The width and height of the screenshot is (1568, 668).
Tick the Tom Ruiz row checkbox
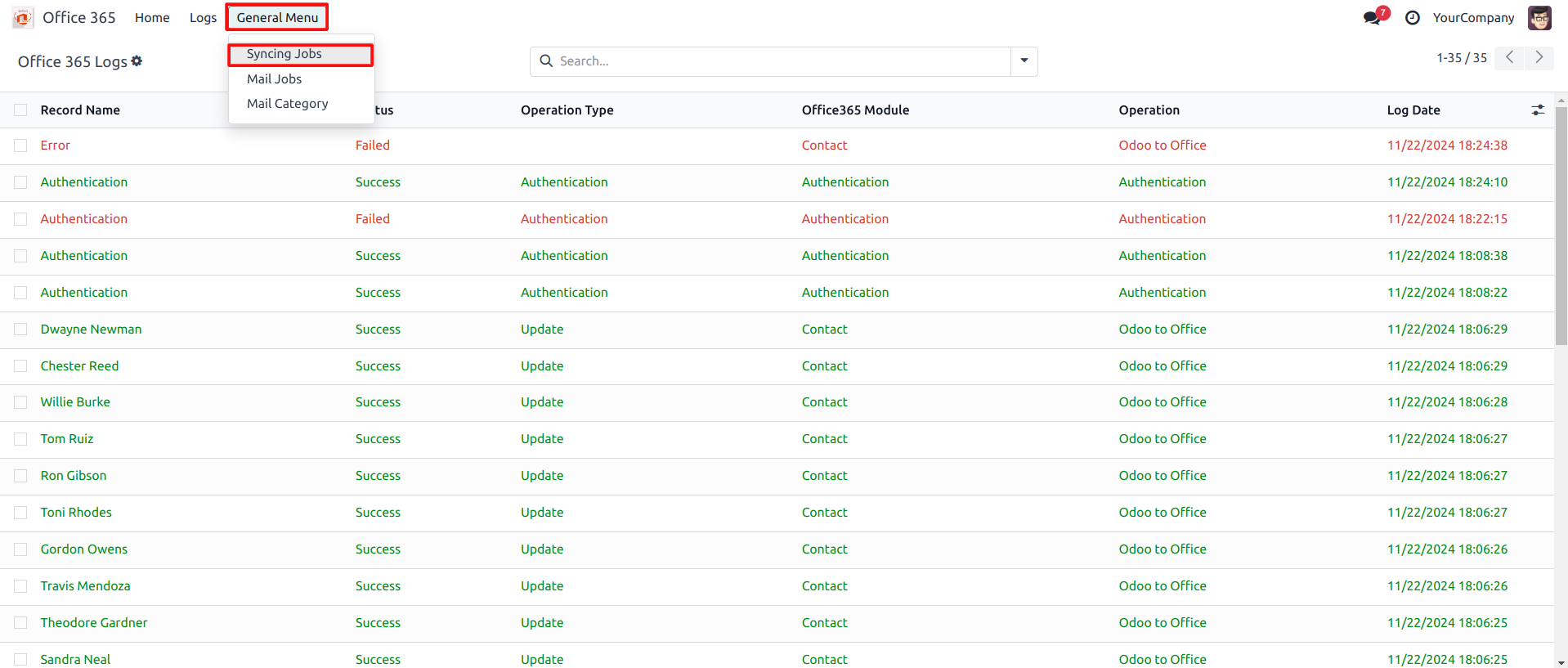click(x=20, y=439)
